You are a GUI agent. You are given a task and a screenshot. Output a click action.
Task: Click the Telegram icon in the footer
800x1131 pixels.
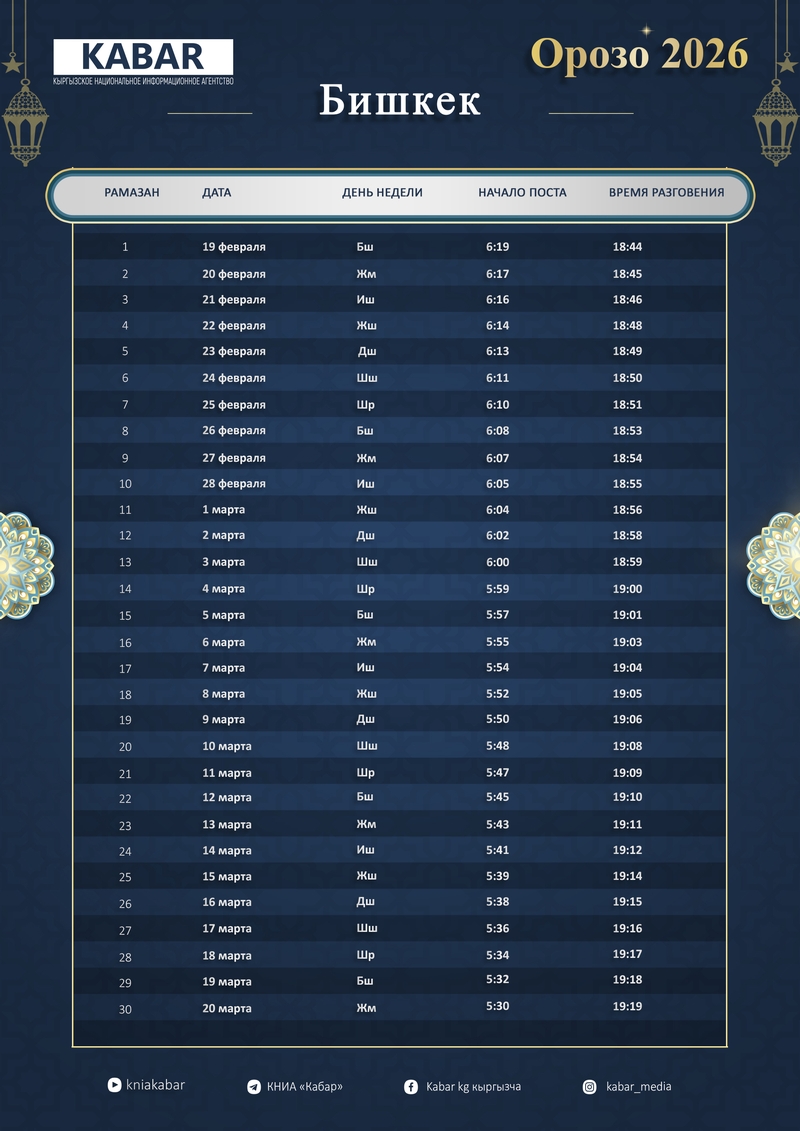pyautogui.click(x=253, y=1087)
